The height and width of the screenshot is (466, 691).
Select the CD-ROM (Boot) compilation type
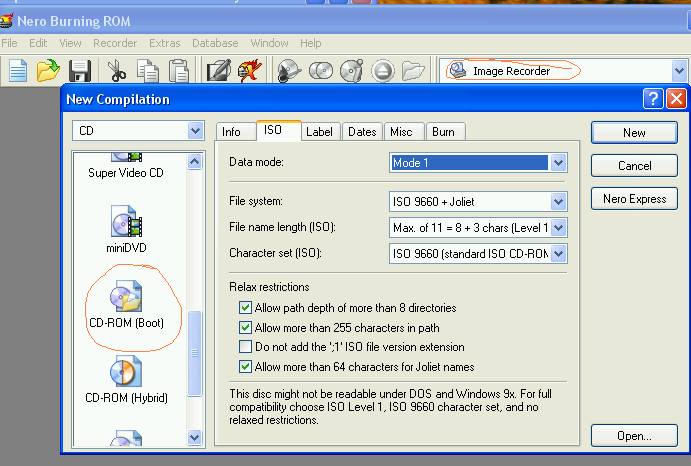(x=126, y=304)
